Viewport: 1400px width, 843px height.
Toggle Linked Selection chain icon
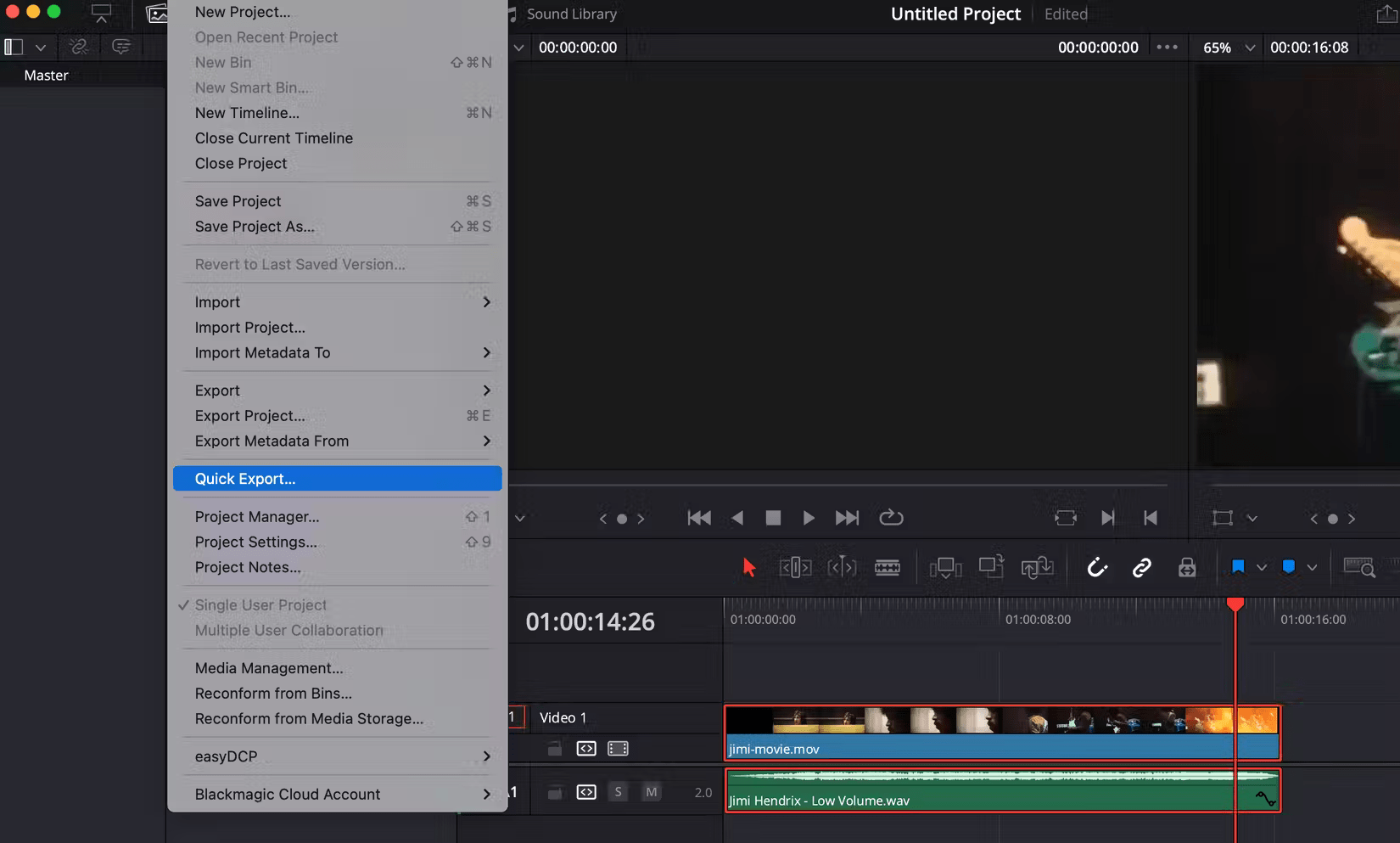click(x=1141, y=567)
